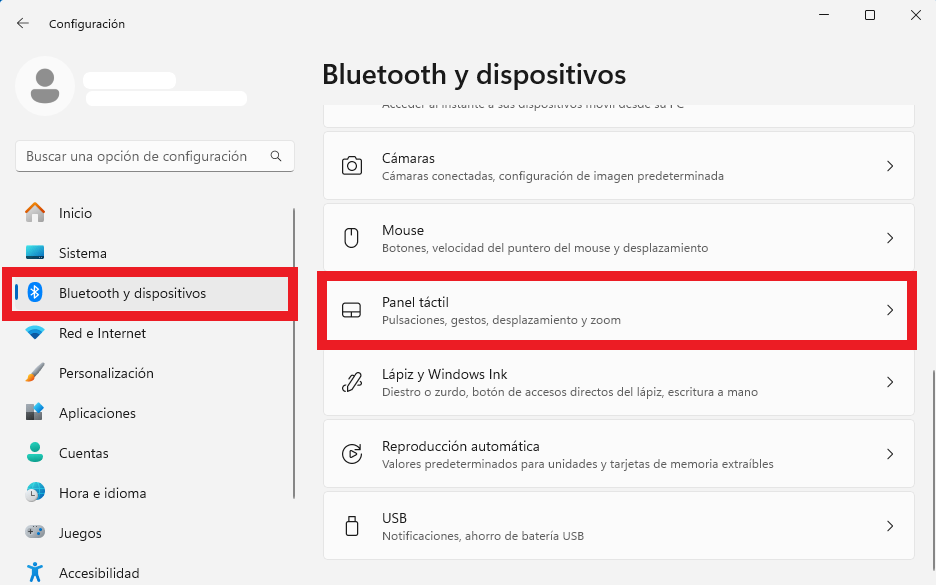This screenshot has width=936, height=585.
Task: Open Accesibilidad settings section
Action: [99, 573]
